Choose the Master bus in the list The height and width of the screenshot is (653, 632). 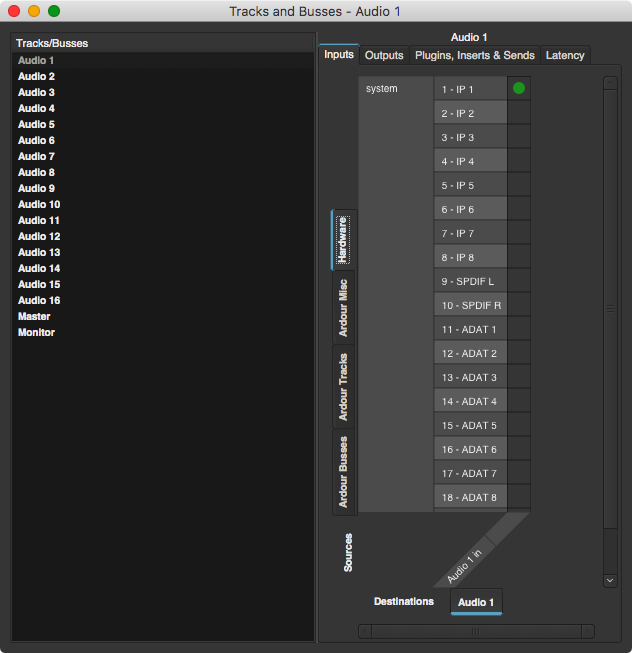point(34,317)
